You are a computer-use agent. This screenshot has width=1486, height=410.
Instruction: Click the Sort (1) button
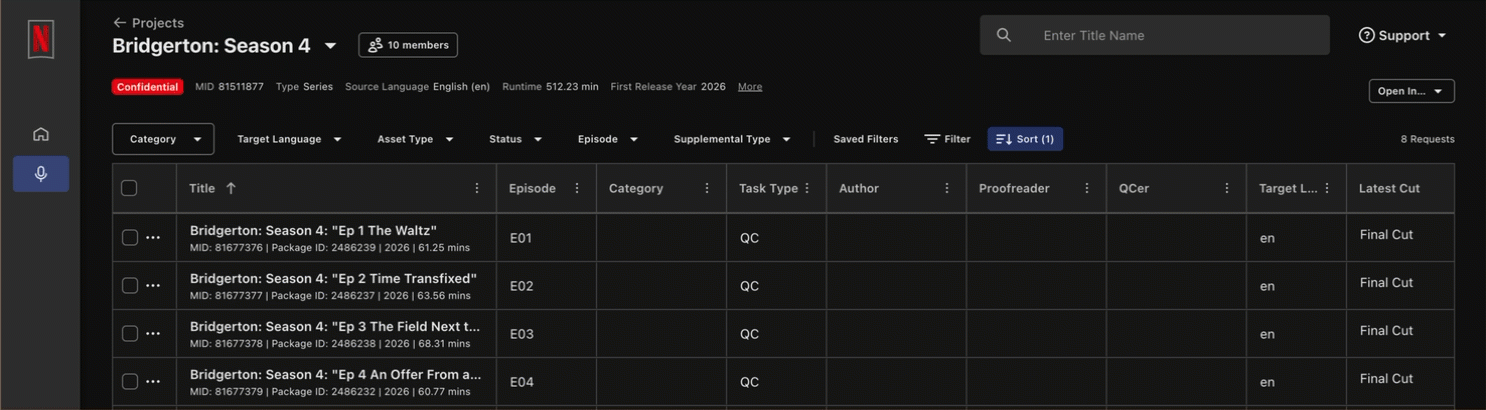(x=1025, y=139)
